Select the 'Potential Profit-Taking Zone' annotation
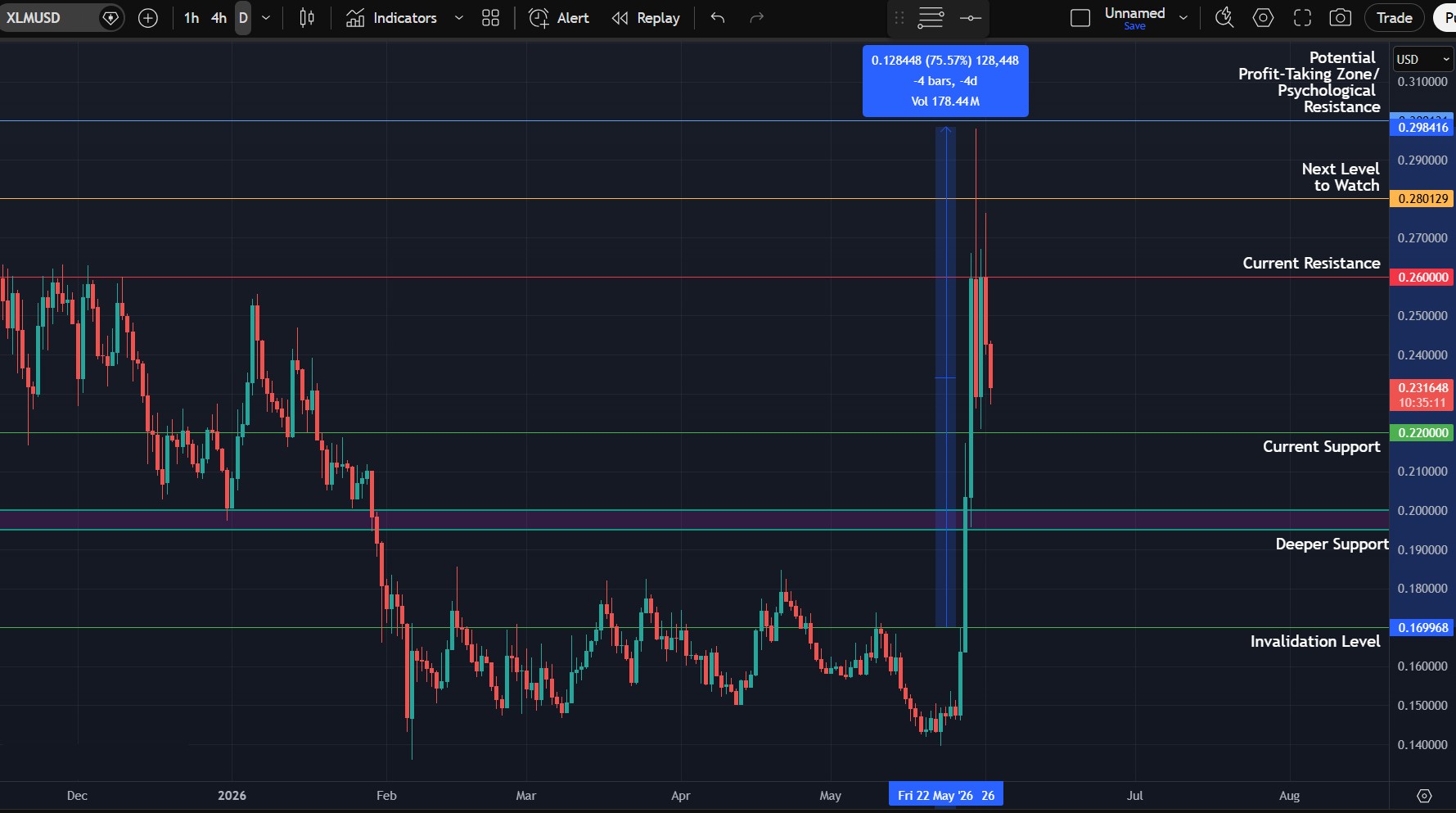The image size is (1456, 813). click(1309, 82)
